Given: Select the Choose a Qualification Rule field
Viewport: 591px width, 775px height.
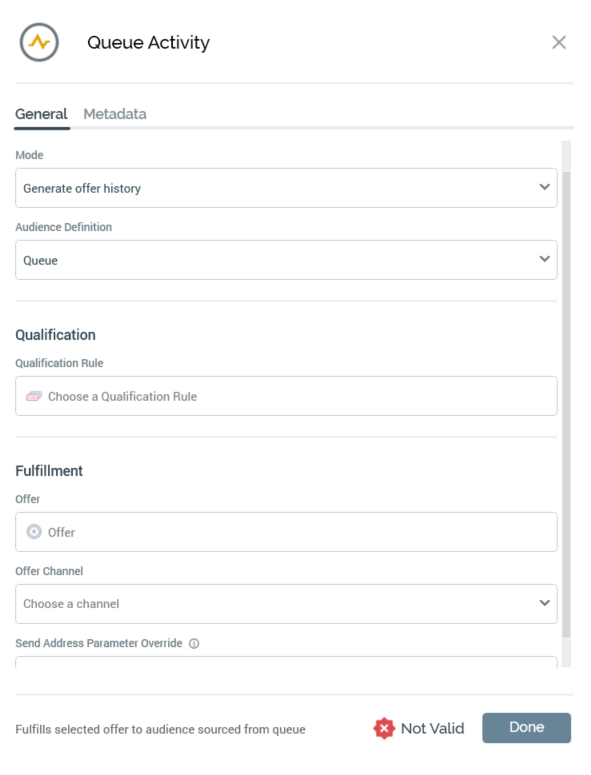Looking at the screenshot, I should pos(286,396).
